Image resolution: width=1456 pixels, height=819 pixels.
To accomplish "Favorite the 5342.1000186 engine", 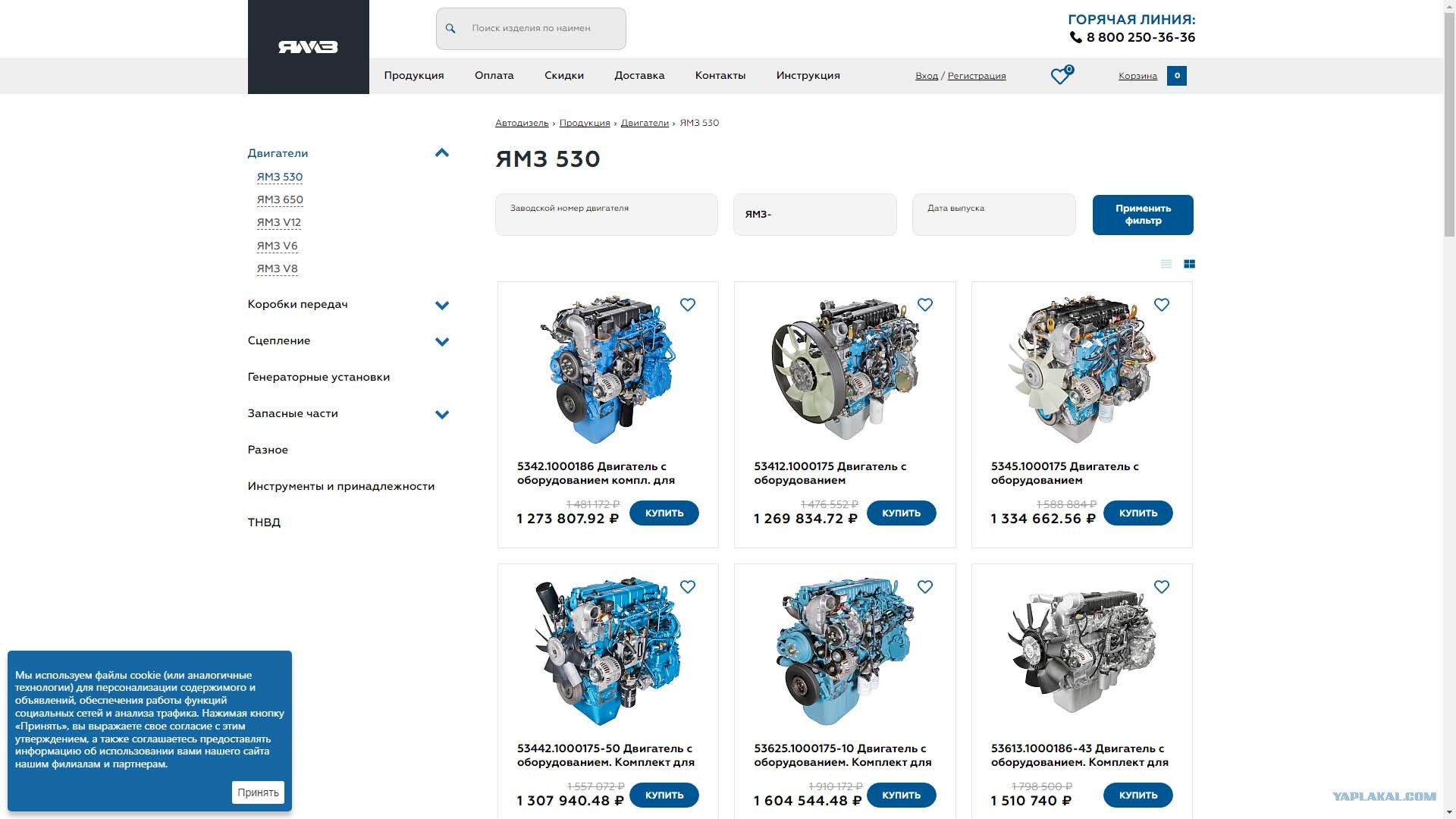I will point(688,305).
